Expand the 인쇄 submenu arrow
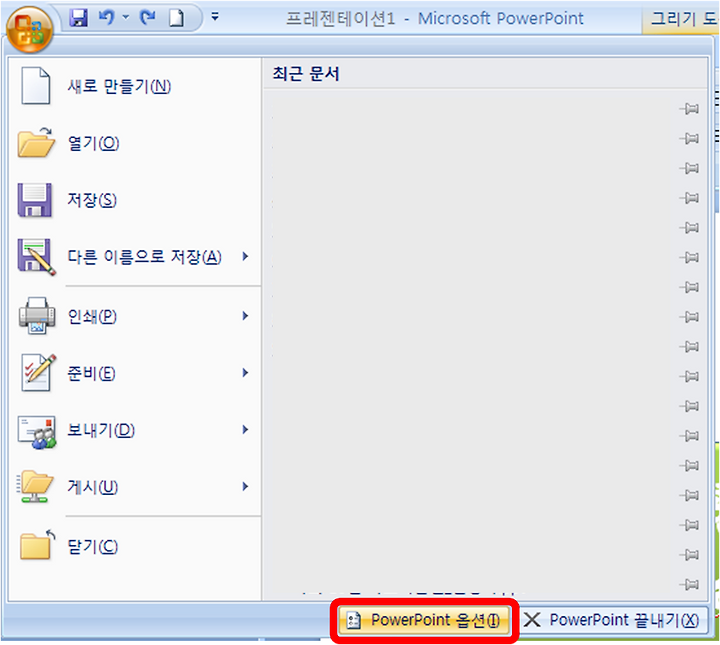720x645 pixels. (246, 316)
